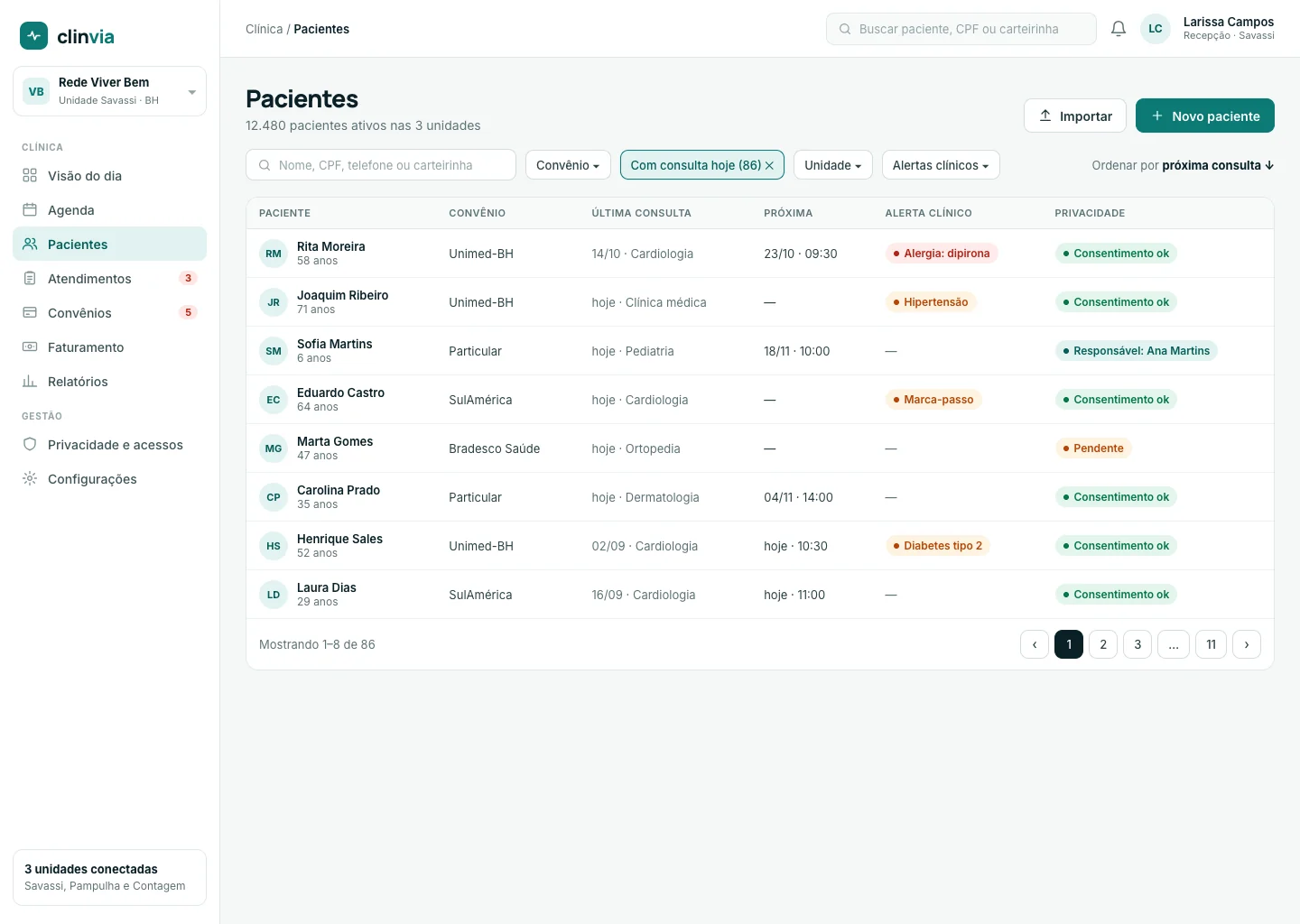
Task: Click the Alergia: dipirona alert badge
Action: point(942,254)
